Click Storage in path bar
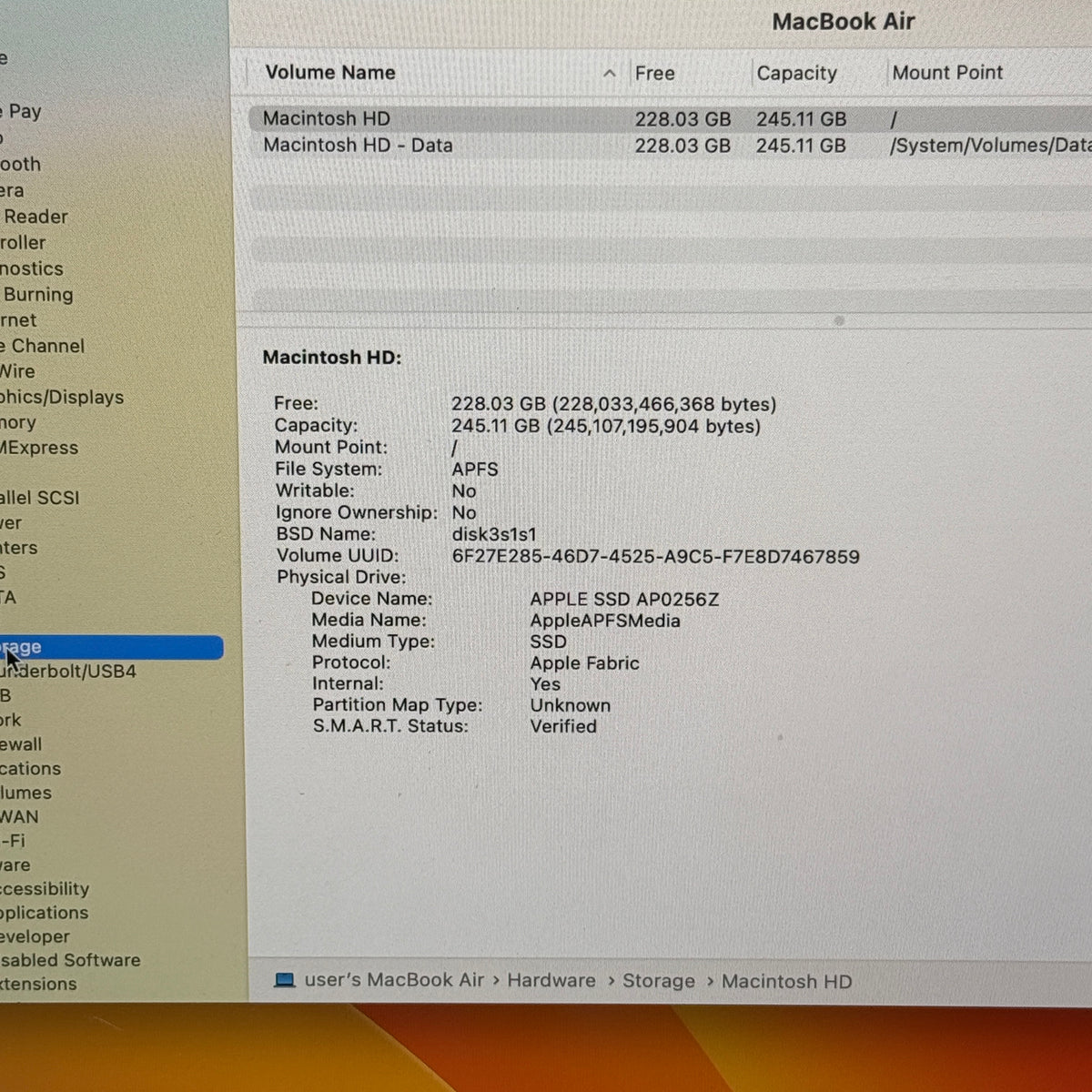Screen dimensions: 1092x1092 (x=659, y=981)
